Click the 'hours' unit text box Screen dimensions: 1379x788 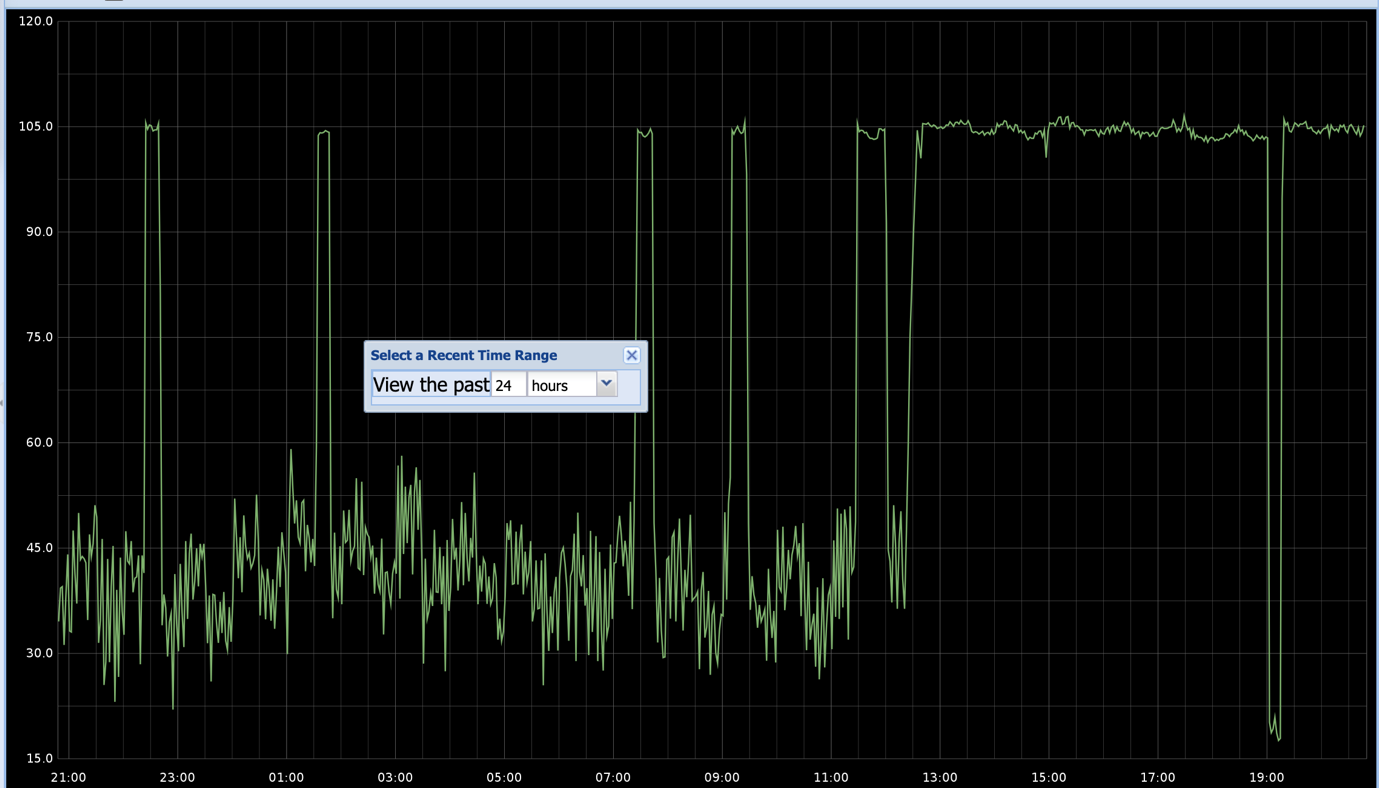562,385
